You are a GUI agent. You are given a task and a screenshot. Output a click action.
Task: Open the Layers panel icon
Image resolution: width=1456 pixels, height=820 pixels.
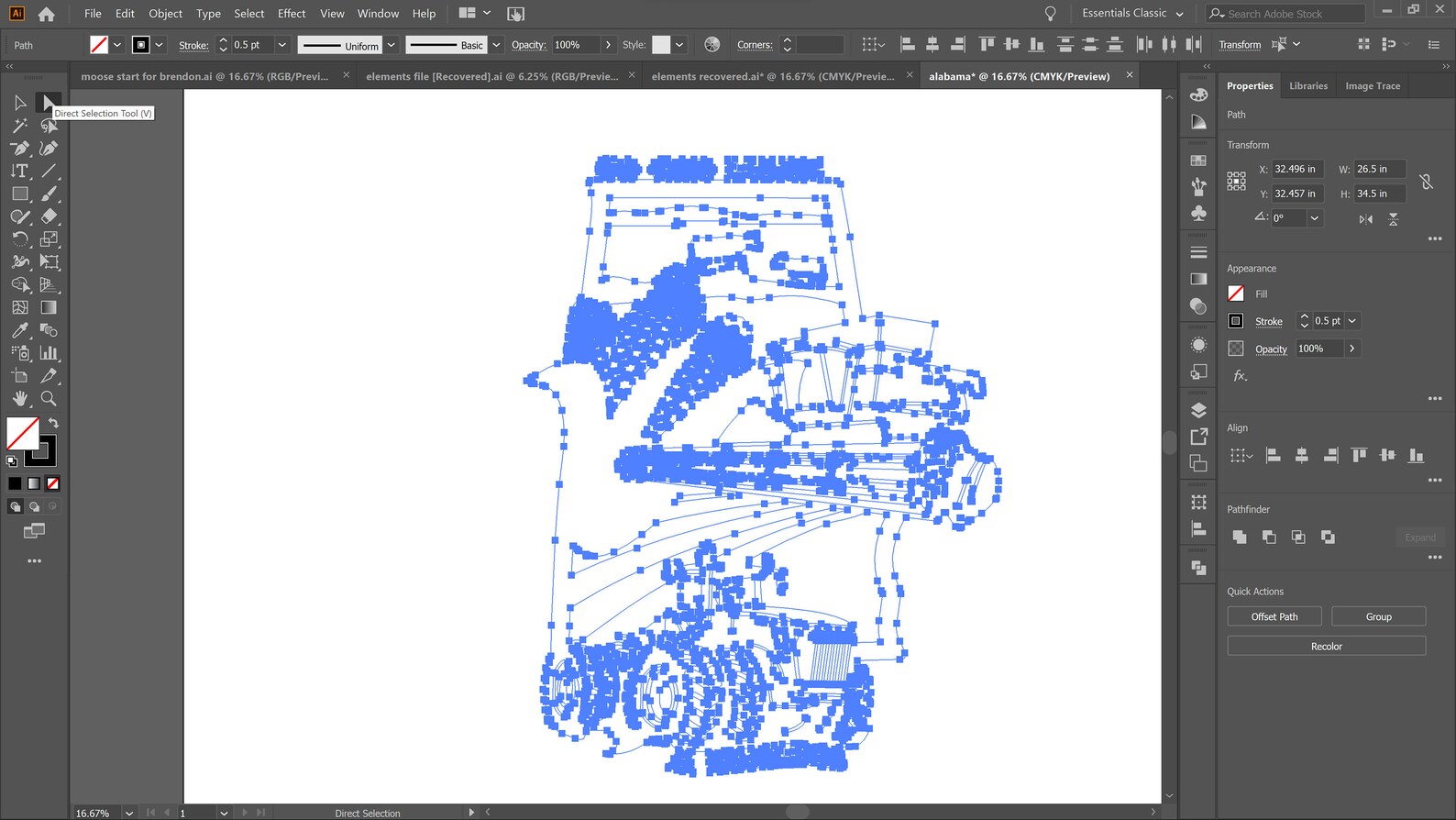(1198, 410)
